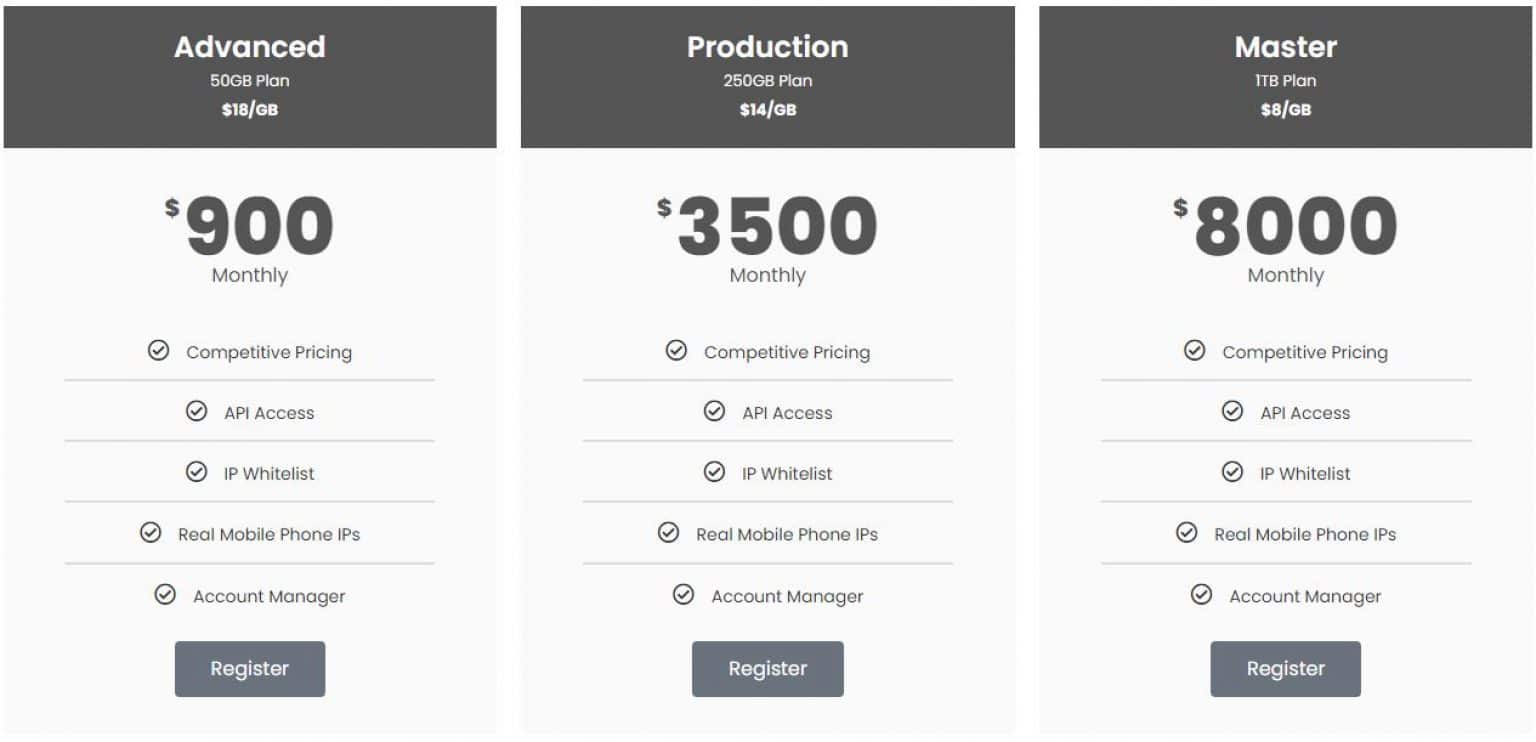Click Register under the Advanced plan

coord(249,668)
